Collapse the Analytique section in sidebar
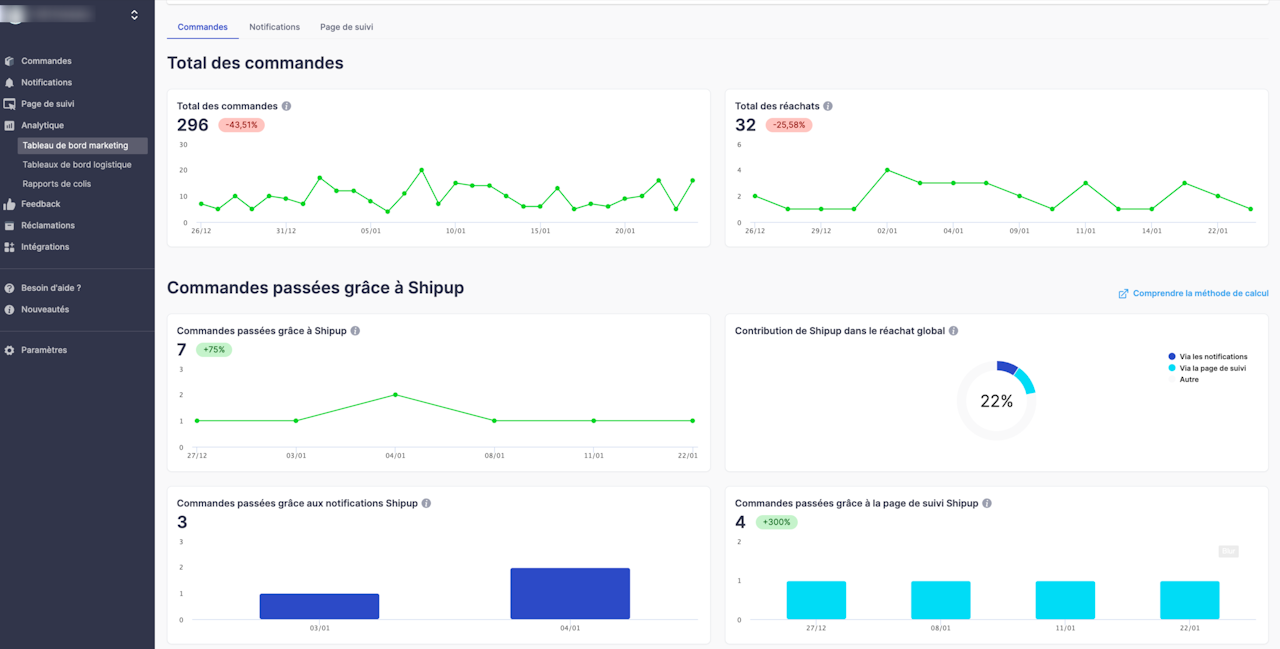The height and width of the screenshot is (649, 1280). 42,125
